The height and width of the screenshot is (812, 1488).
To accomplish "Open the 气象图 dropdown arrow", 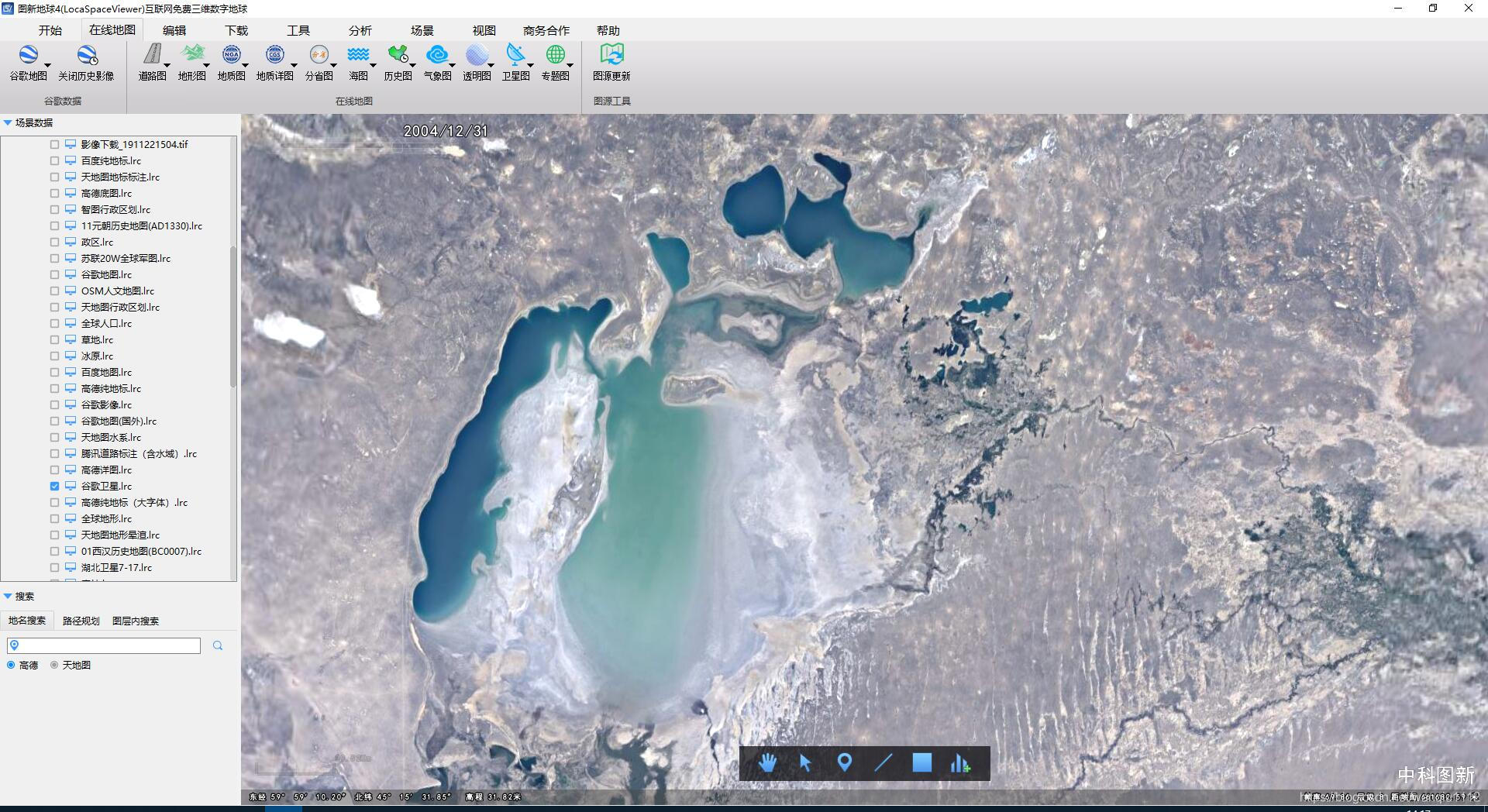I will coord(452,65).
